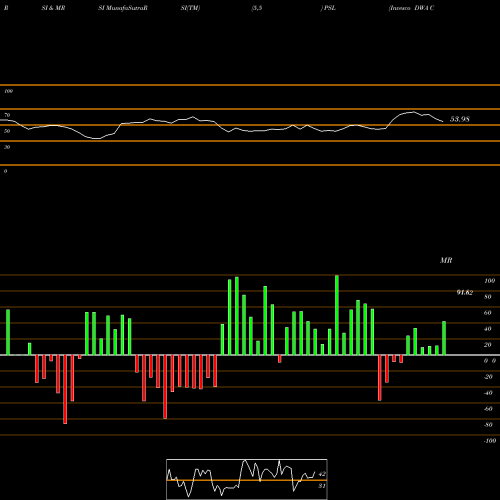This screenshot has height=500, width=500.
Task: Open the mini RSI line chart thumbnail
Action: point(247,479)
